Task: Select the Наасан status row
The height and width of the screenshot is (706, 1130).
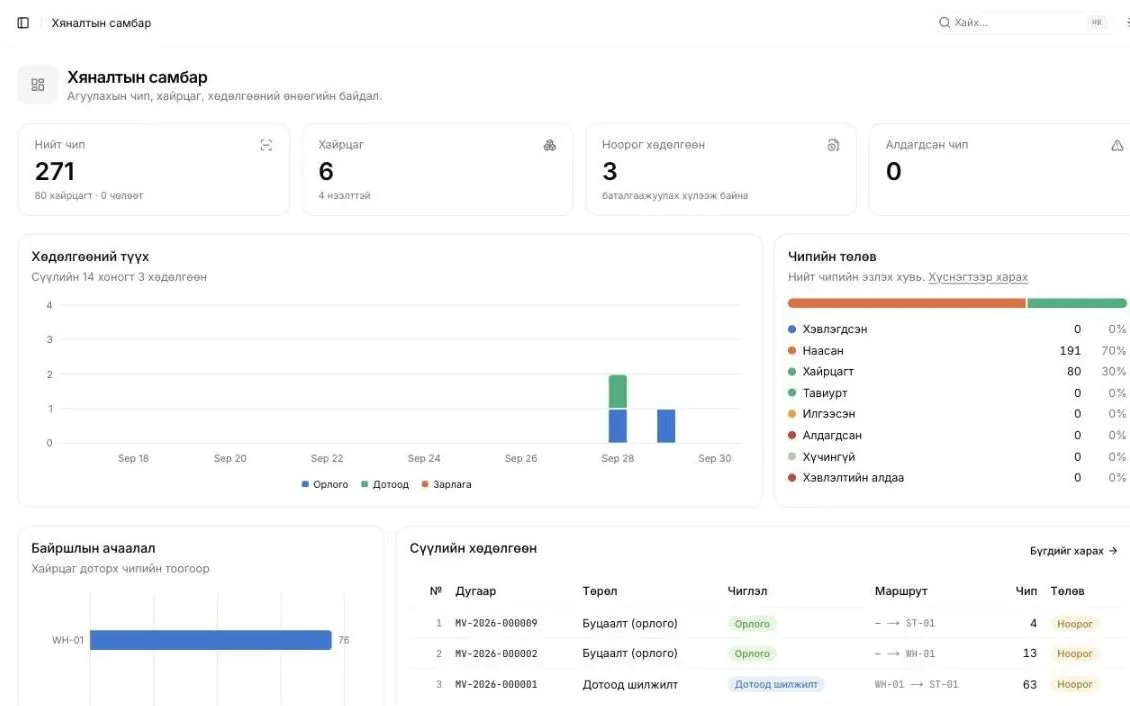Action: [x=956, y=351]
